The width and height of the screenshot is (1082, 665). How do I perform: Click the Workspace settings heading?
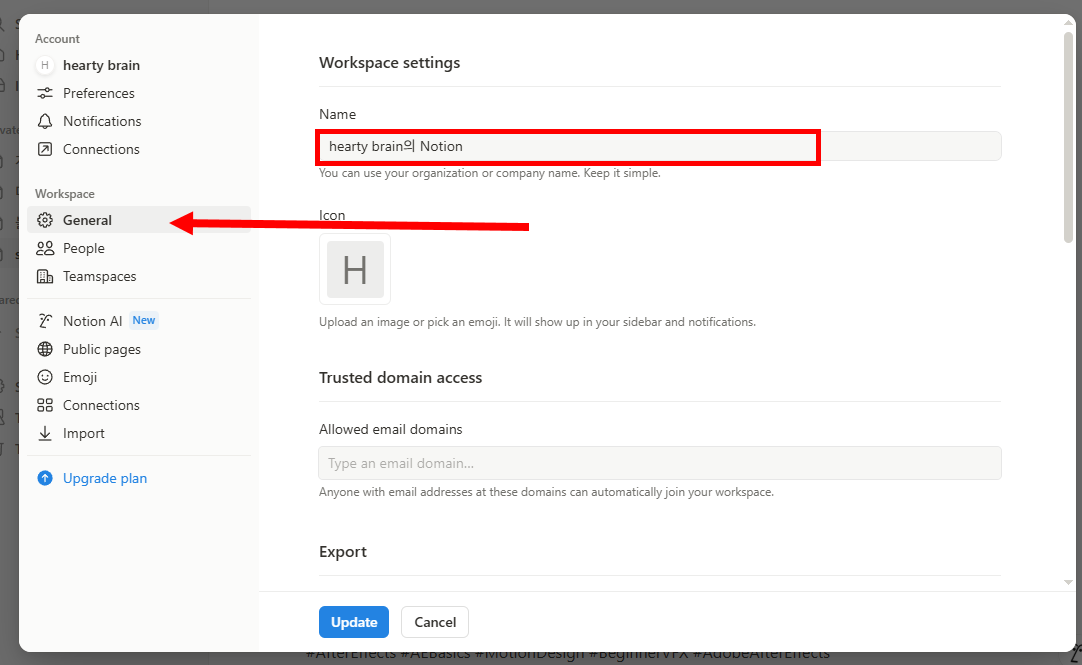click(x=389, y=63)
